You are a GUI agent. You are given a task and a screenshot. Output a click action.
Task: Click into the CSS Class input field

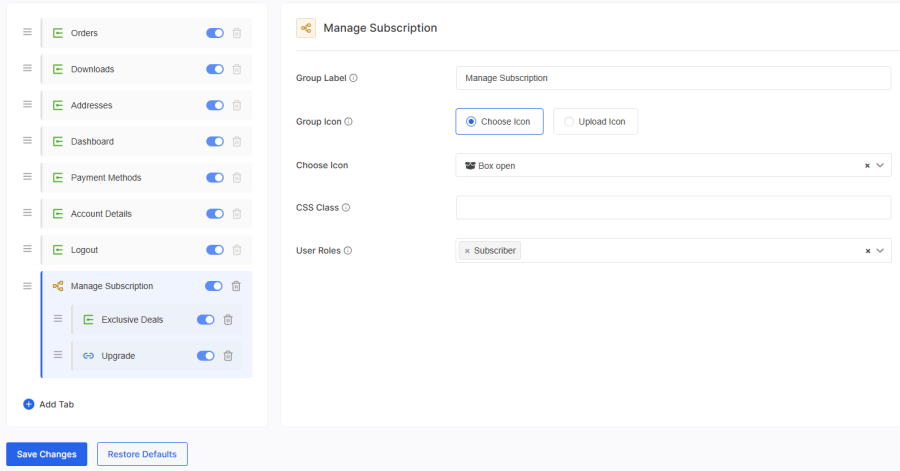(x=673, y=208)
